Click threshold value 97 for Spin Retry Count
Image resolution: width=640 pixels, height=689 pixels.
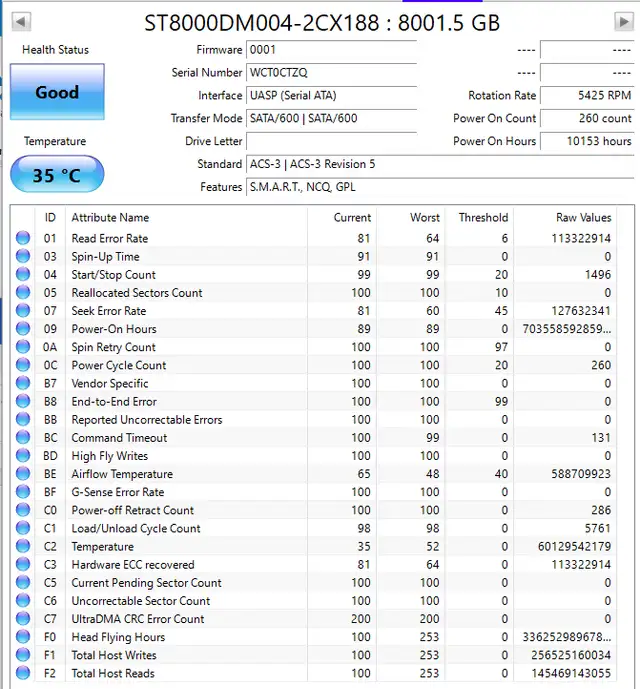[x=501, y=347]
